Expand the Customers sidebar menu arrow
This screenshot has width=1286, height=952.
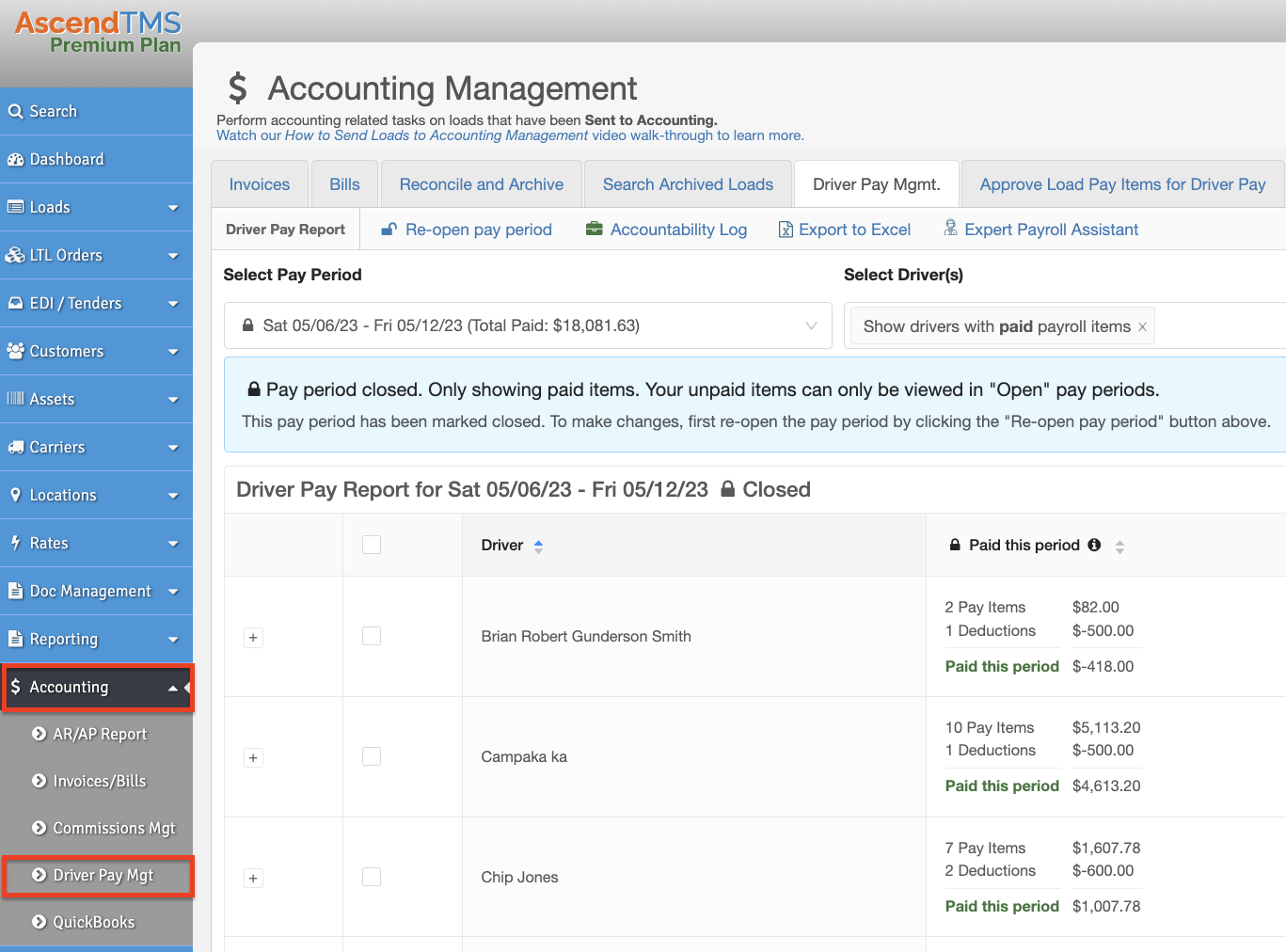tap(173, 352)
